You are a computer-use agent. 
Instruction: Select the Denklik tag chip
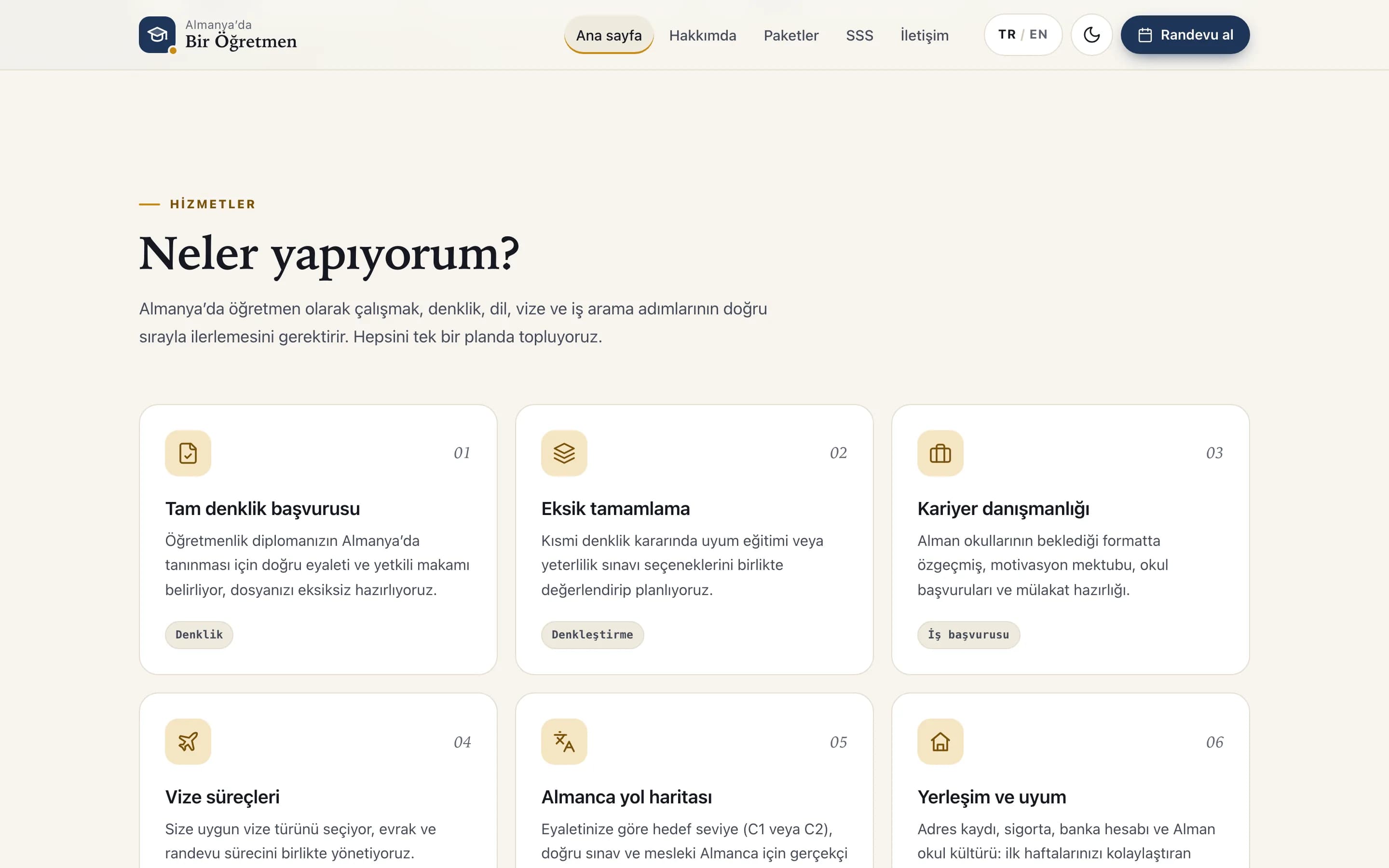pyautogui.click(x=199, y=635)
